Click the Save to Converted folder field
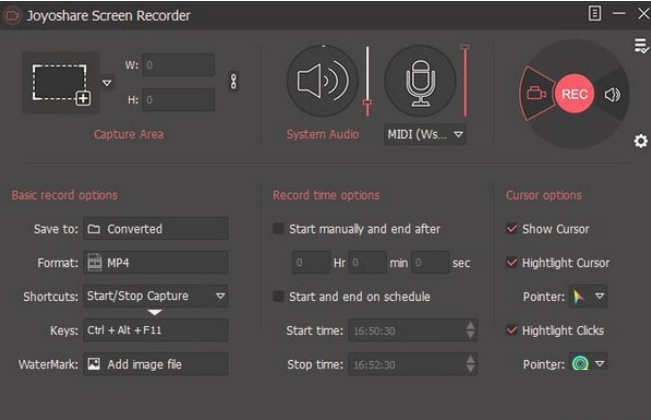 coord(156,229)
